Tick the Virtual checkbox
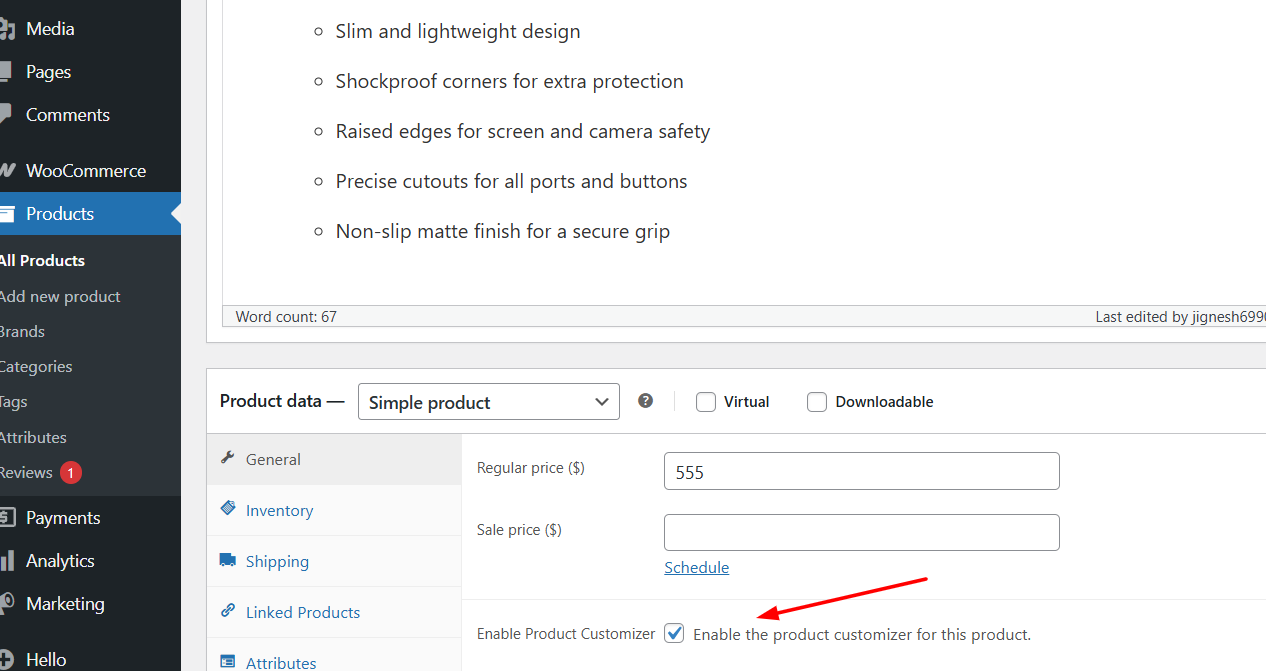1266x671 pixels. tap(706, 402)
